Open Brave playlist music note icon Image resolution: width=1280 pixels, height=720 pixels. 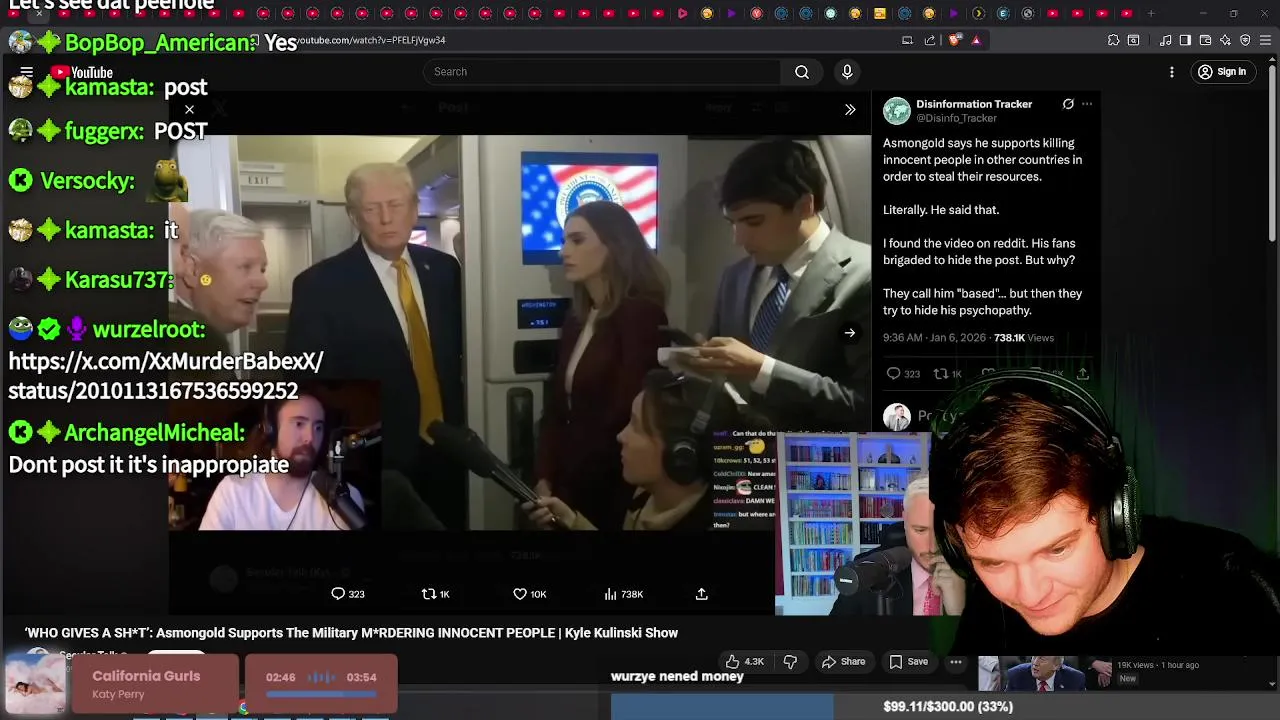pos(1166,40)
